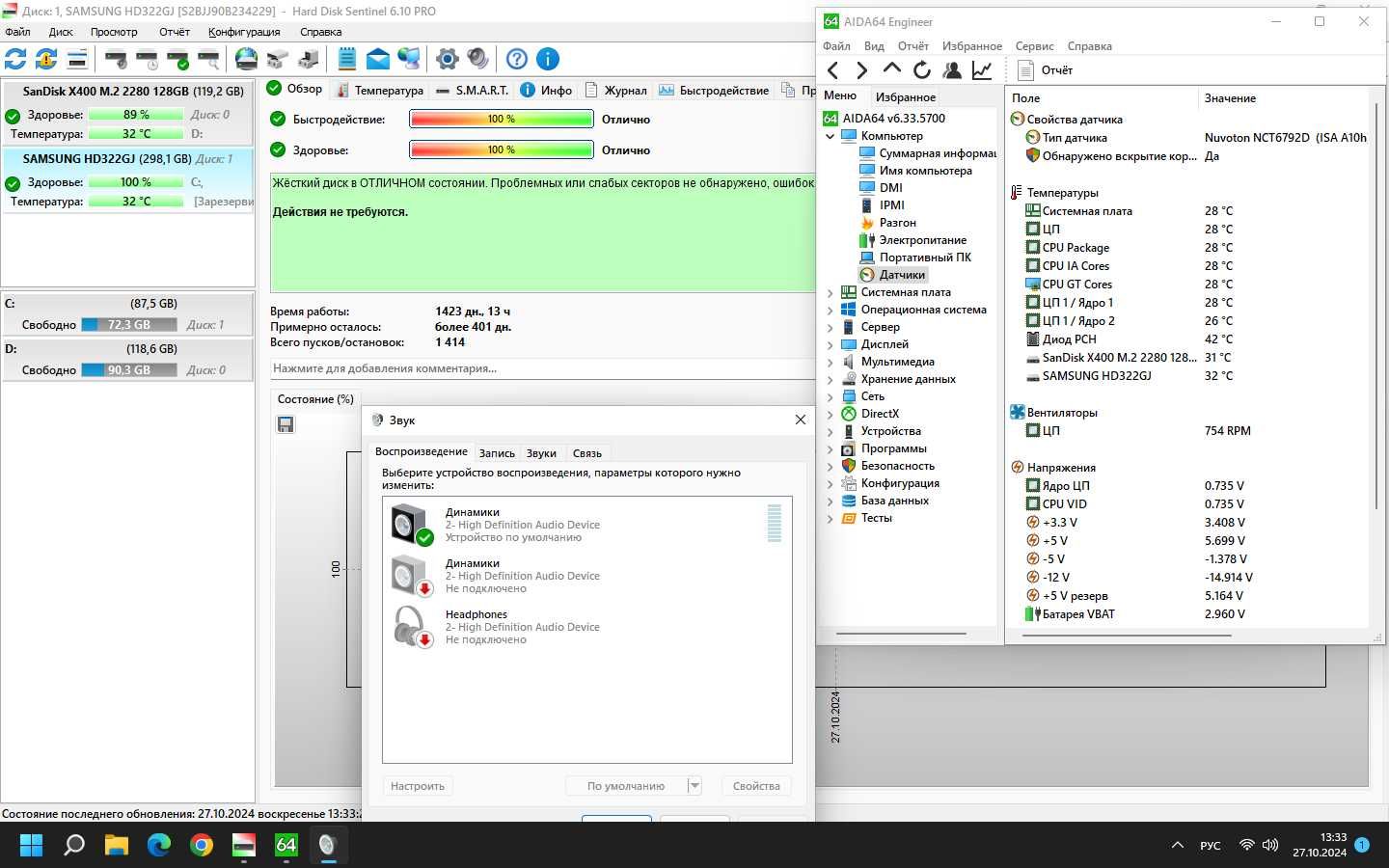Click the disk-with-clock test icon in Hard Disk Sentinel
The image size is (1389, 868).
coord(147,59)
